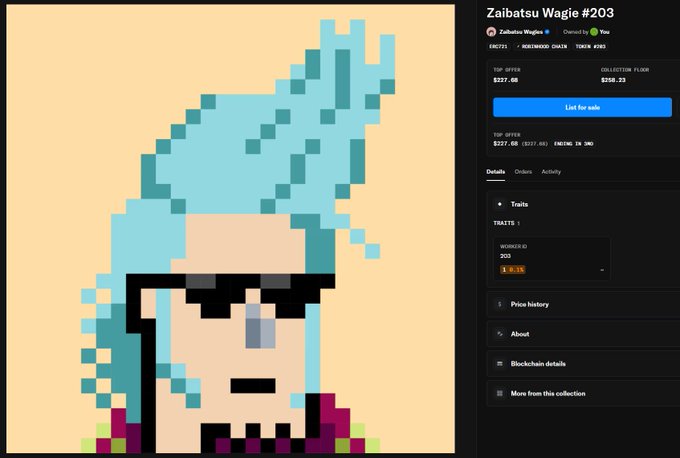Click the List for sale button

coord(582,107)
